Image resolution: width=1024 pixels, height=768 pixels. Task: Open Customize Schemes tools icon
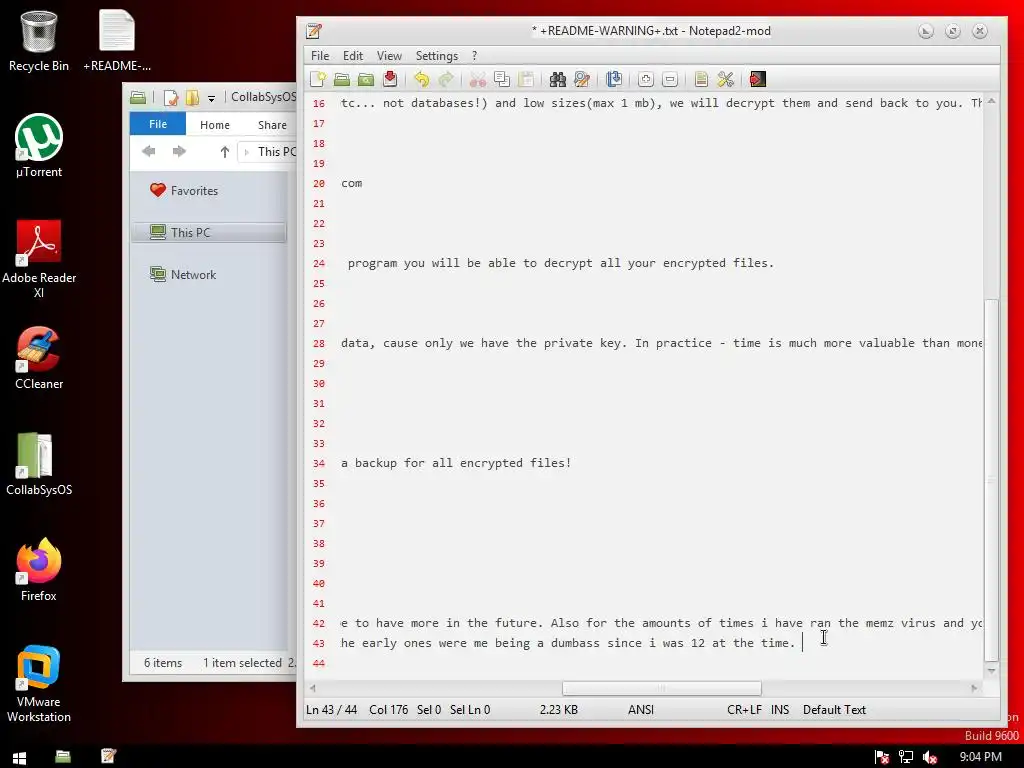pyautogui.click(x=726, y=80)
